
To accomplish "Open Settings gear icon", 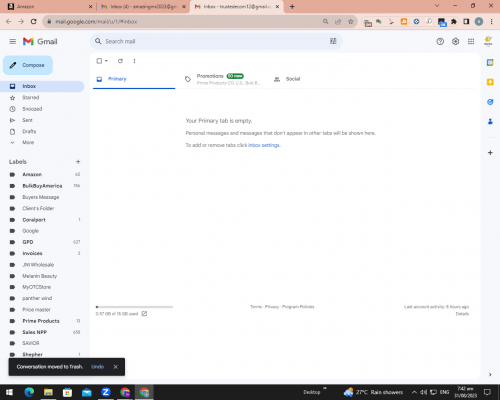I will [455, 41].
